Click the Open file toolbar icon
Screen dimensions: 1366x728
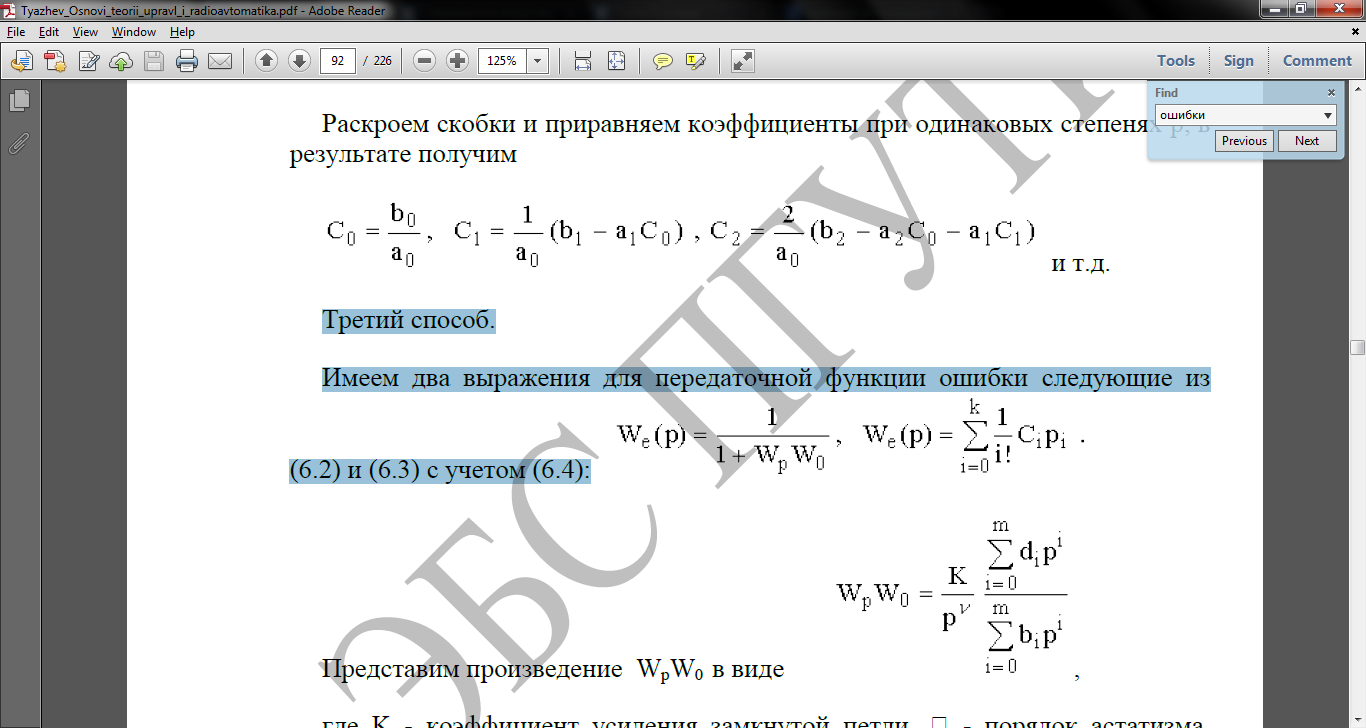click(x=21, y=61)
